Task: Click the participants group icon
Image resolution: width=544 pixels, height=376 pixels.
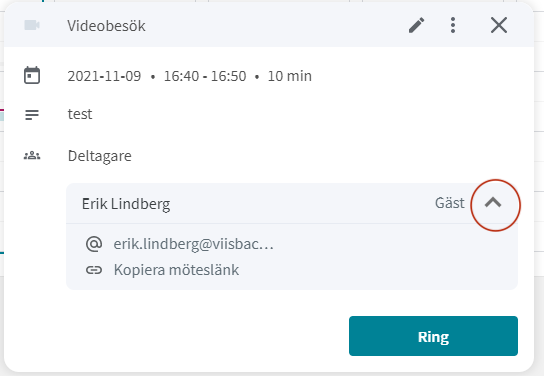Action: (x=32, y=156)
